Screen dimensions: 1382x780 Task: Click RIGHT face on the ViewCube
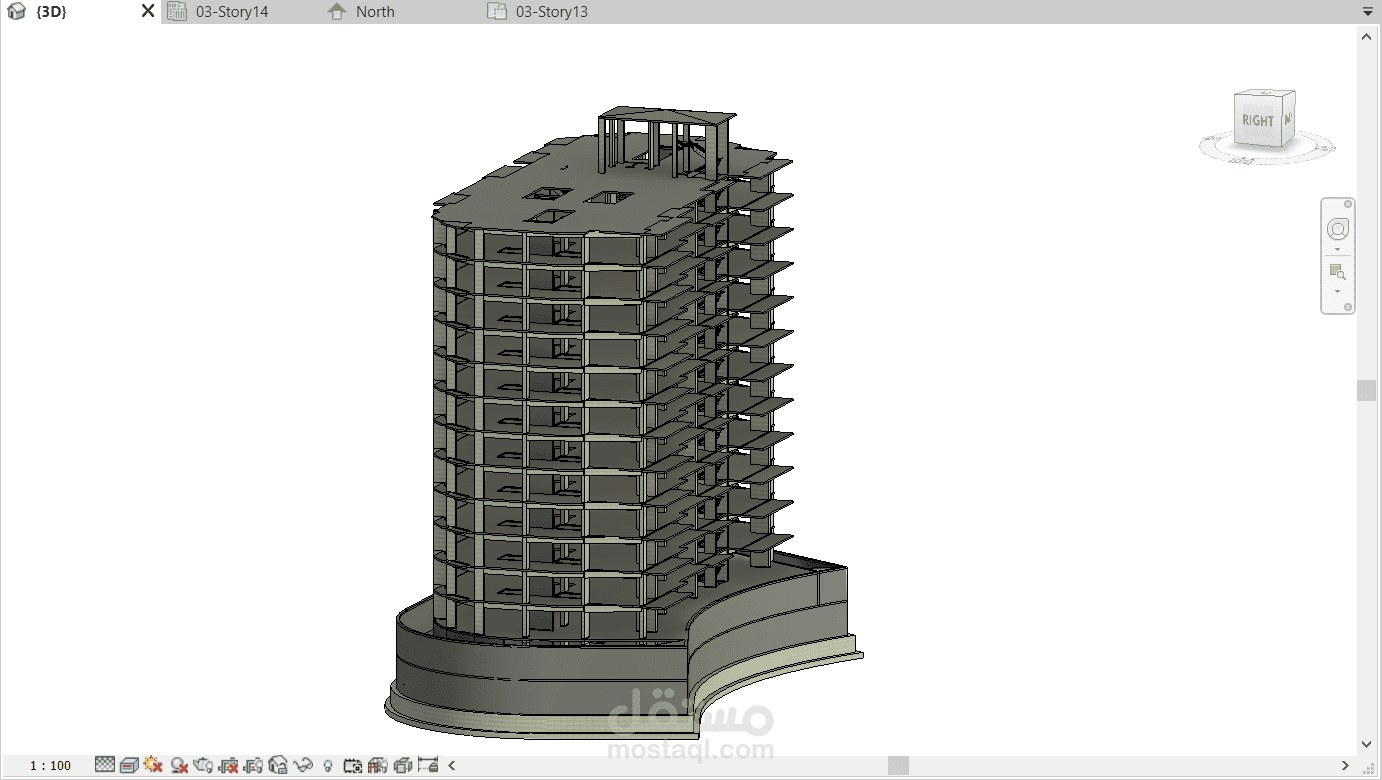click(x=1256, y=120)
